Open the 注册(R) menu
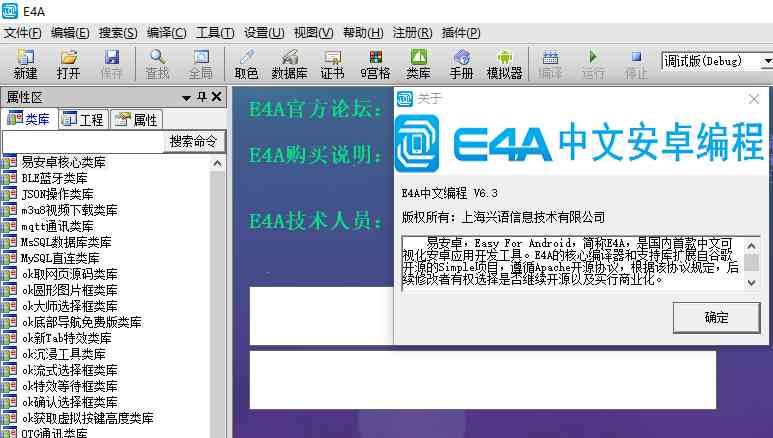The width and height of the screenshot is (773, 438). 413,33
